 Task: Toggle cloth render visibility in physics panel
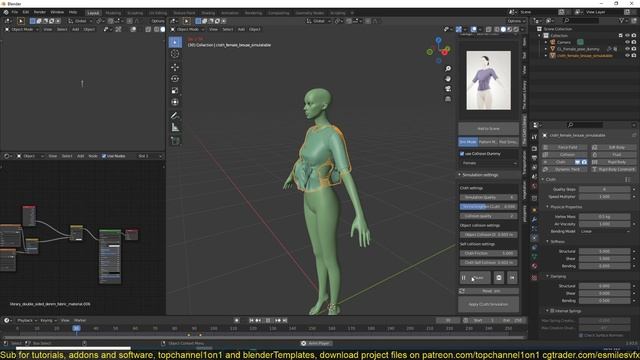tap(584, 162)
